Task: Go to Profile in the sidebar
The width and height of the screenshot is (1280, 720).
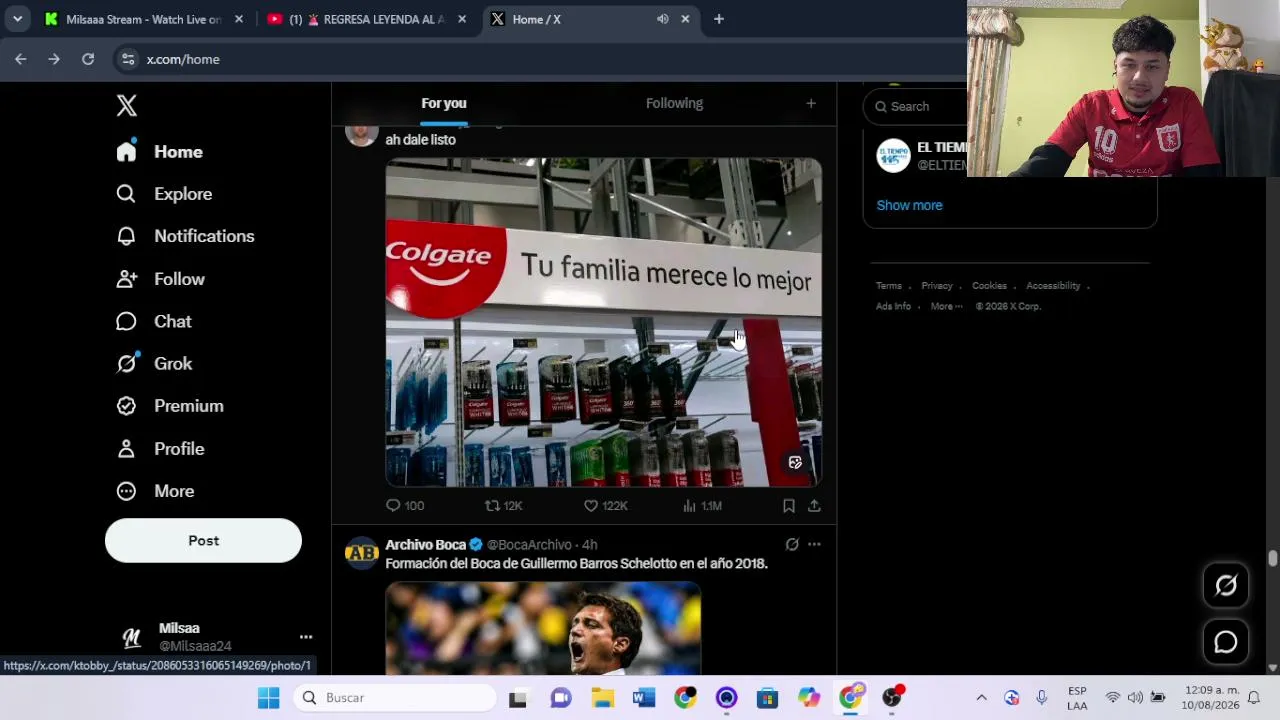Action: [160, 449]
